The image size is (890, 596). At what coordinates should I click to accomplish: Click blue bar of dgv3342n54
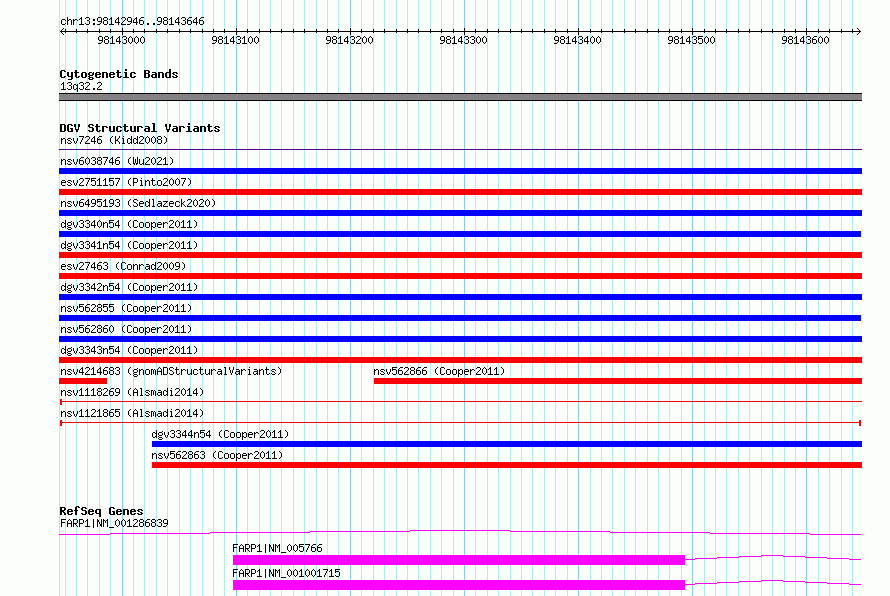click(460, 297)
